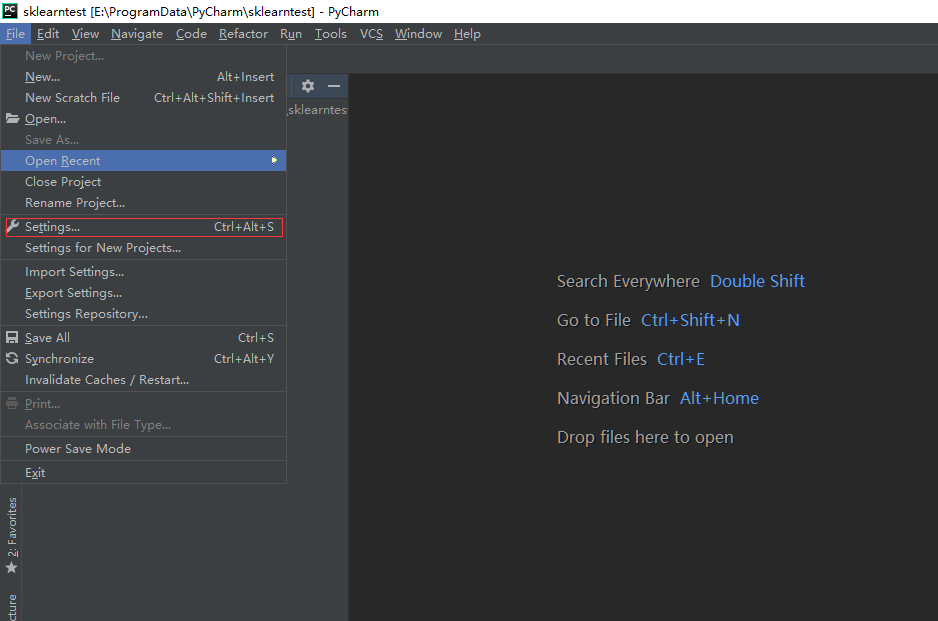Viewport: 938px width, 621px height.
Task: Open the Window menu
Action: pyautogui.click(x=418, y=34)
